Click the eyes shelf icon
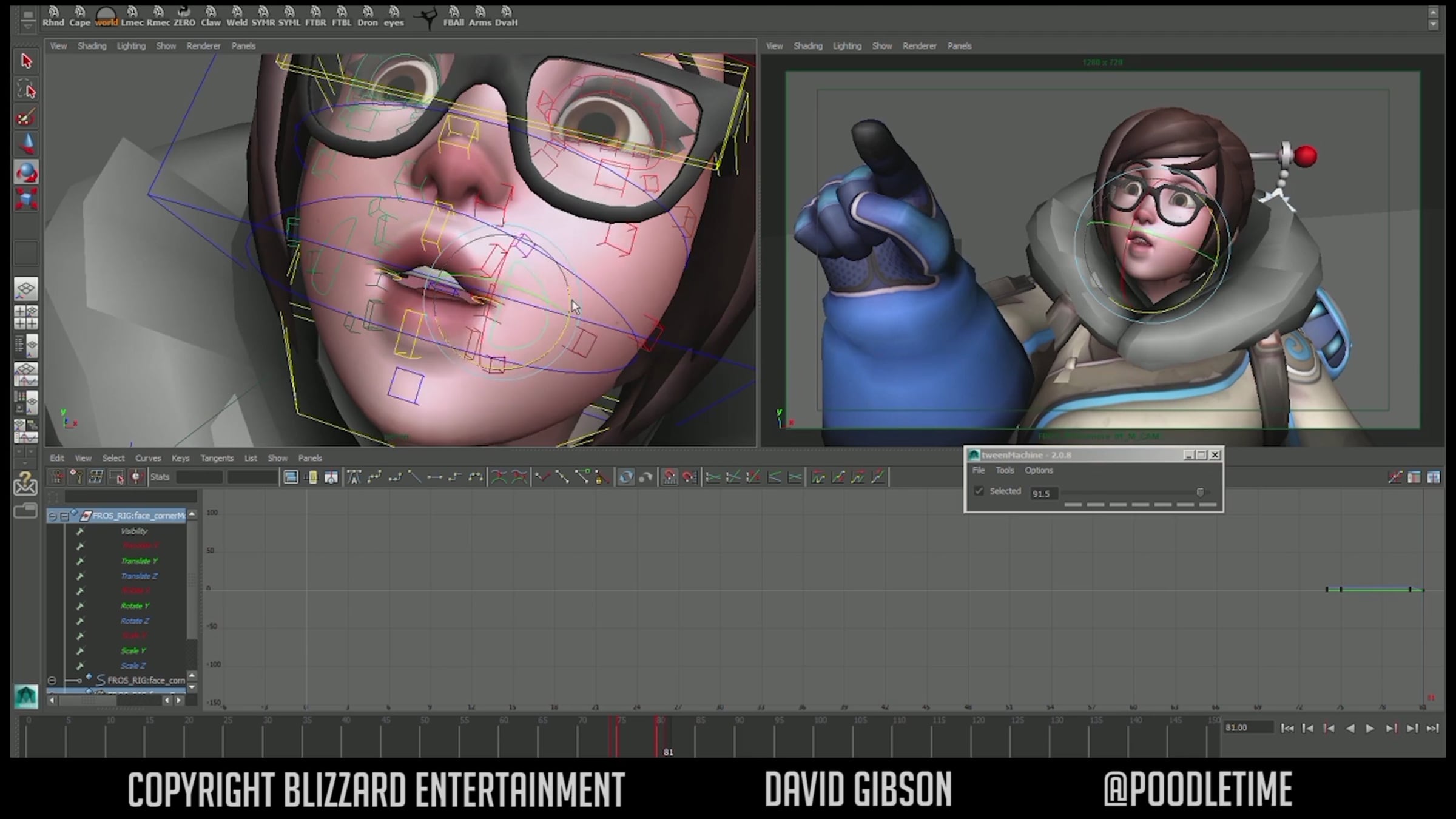Screen dimensions: 1456x819 tap(394, 16)
